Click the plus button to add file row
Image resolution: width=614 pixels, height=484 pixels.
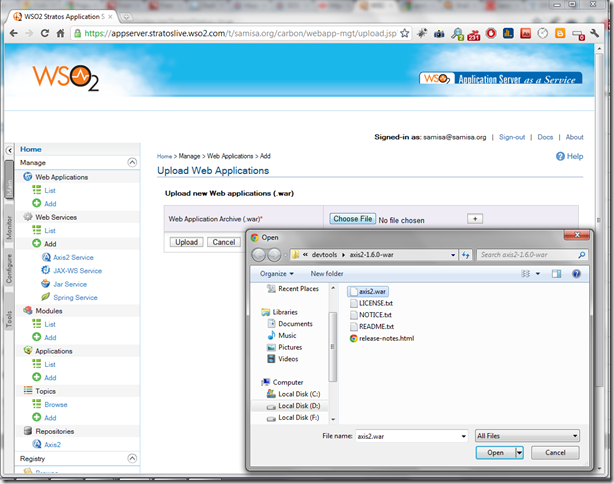click(x=475, y=219)
